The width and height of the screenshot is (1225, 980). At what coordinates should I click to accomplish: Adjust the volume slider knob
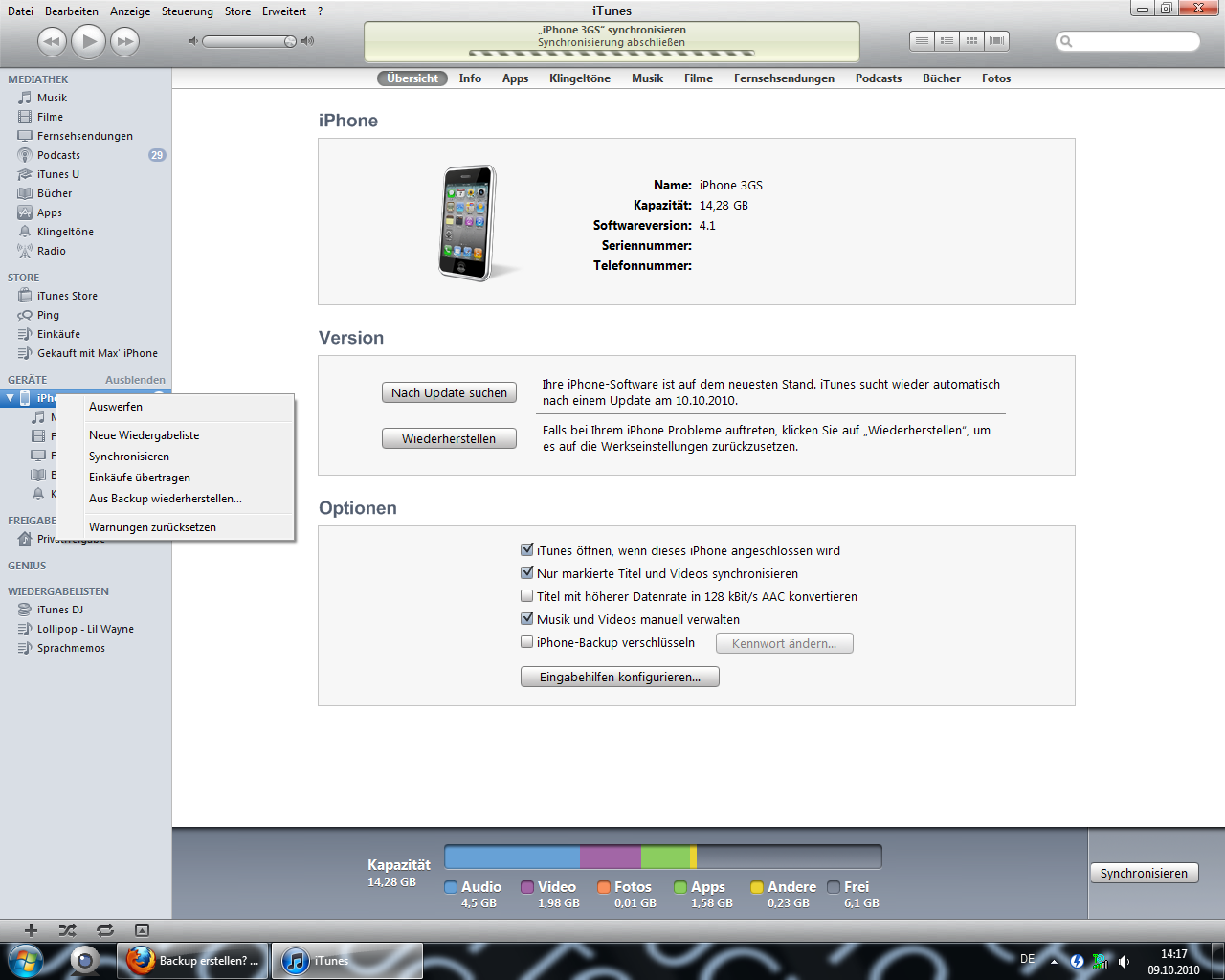[x=290, y=41]
